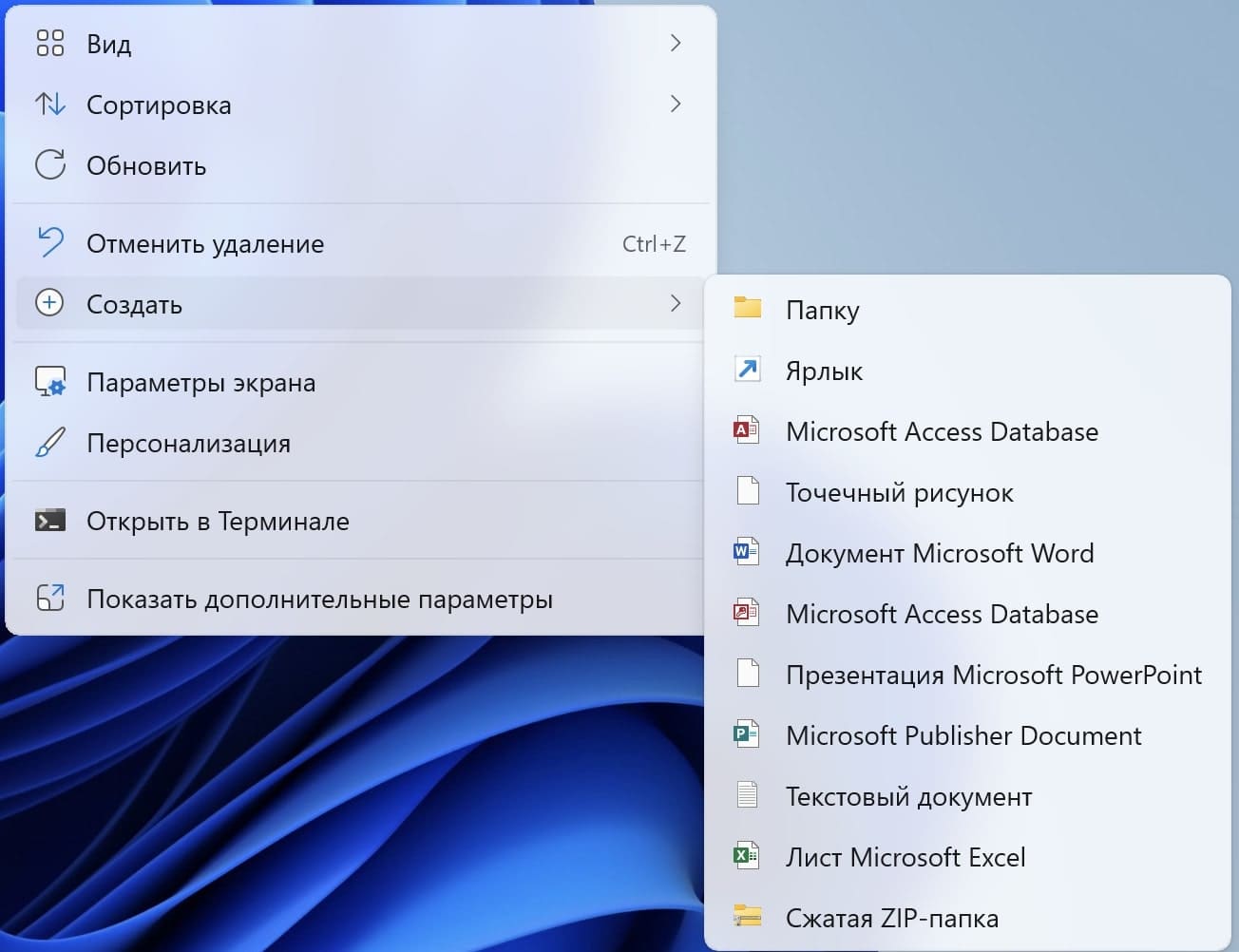
Task: Click the Обновить refresh icon
Action: click(x=49, y=164)
